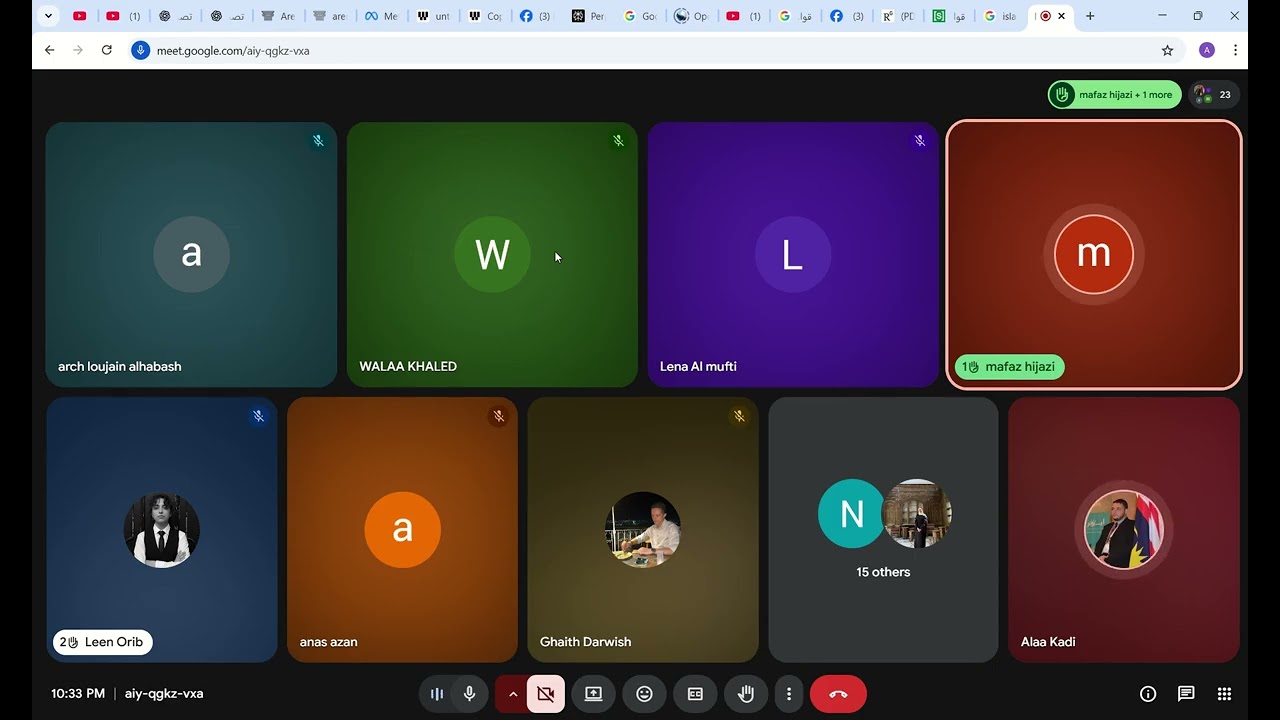Click the meeting code aiy-qgkz-vxa in the bottom bar
Screen dimensions: 1280x720
tap(164, 694)
